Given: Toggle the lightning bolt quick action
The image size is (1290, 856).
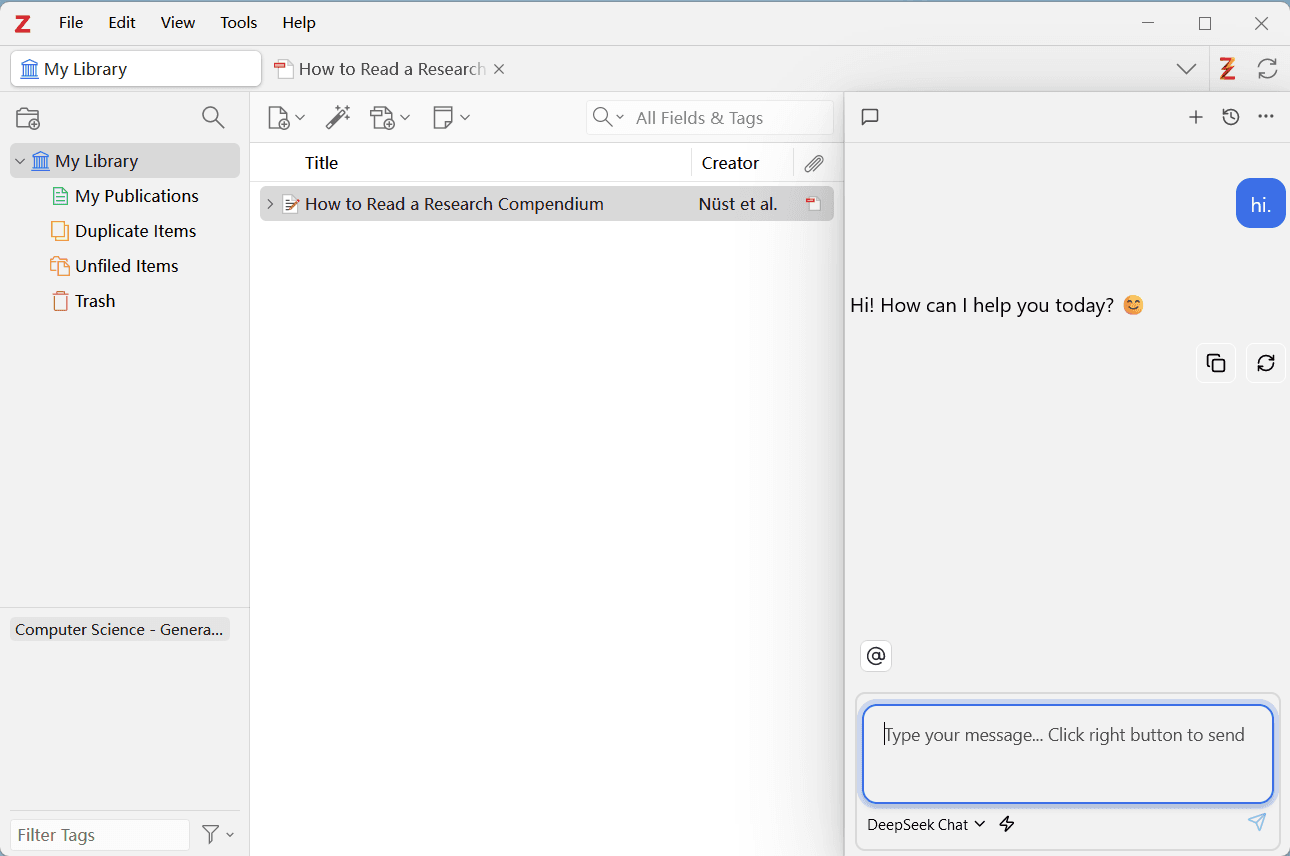Looking at the screenshot, I should (x=1007, y=824).
